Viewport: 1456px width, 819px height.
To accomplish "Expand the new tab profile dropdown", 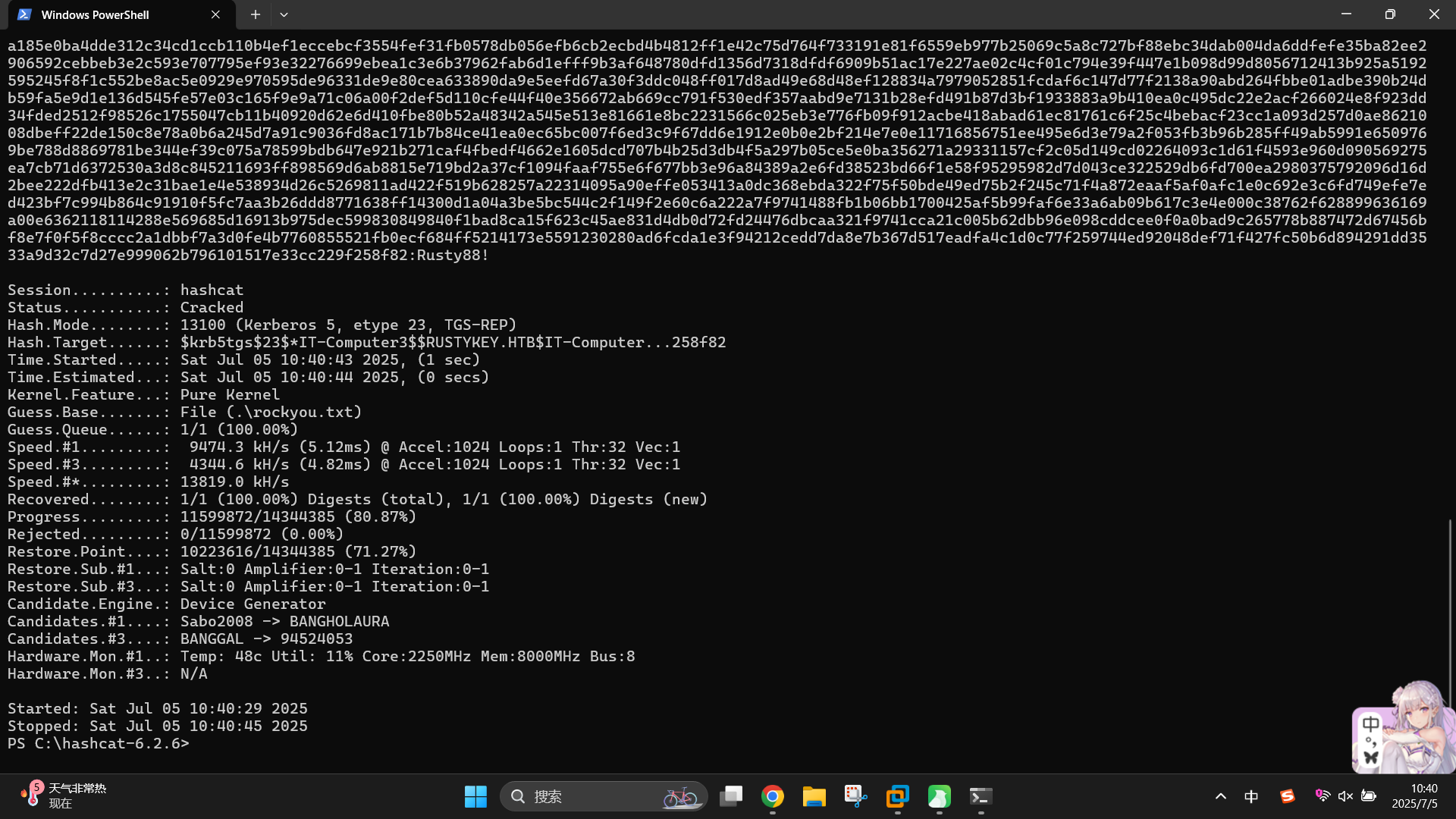I will coord(284,14).
